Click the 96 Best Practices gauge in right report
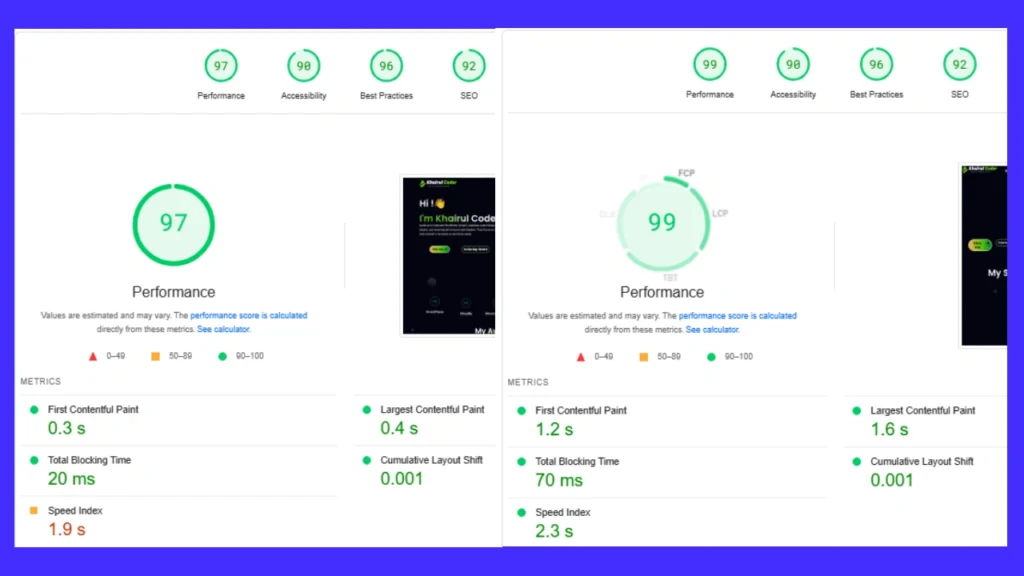This screenshot has height=576, width=1024. click(876, 65)
